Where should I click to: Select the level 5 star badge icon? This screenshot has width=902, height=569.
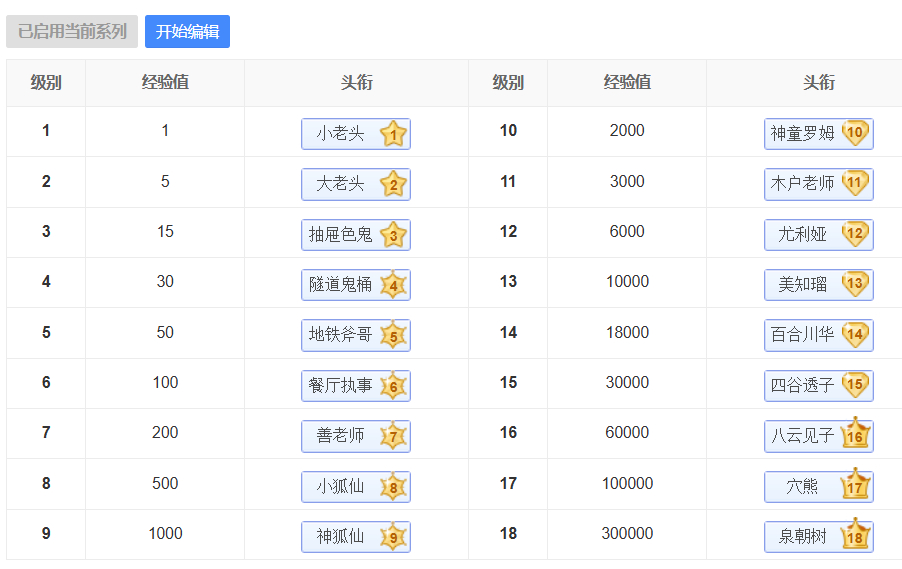(393, 335)
